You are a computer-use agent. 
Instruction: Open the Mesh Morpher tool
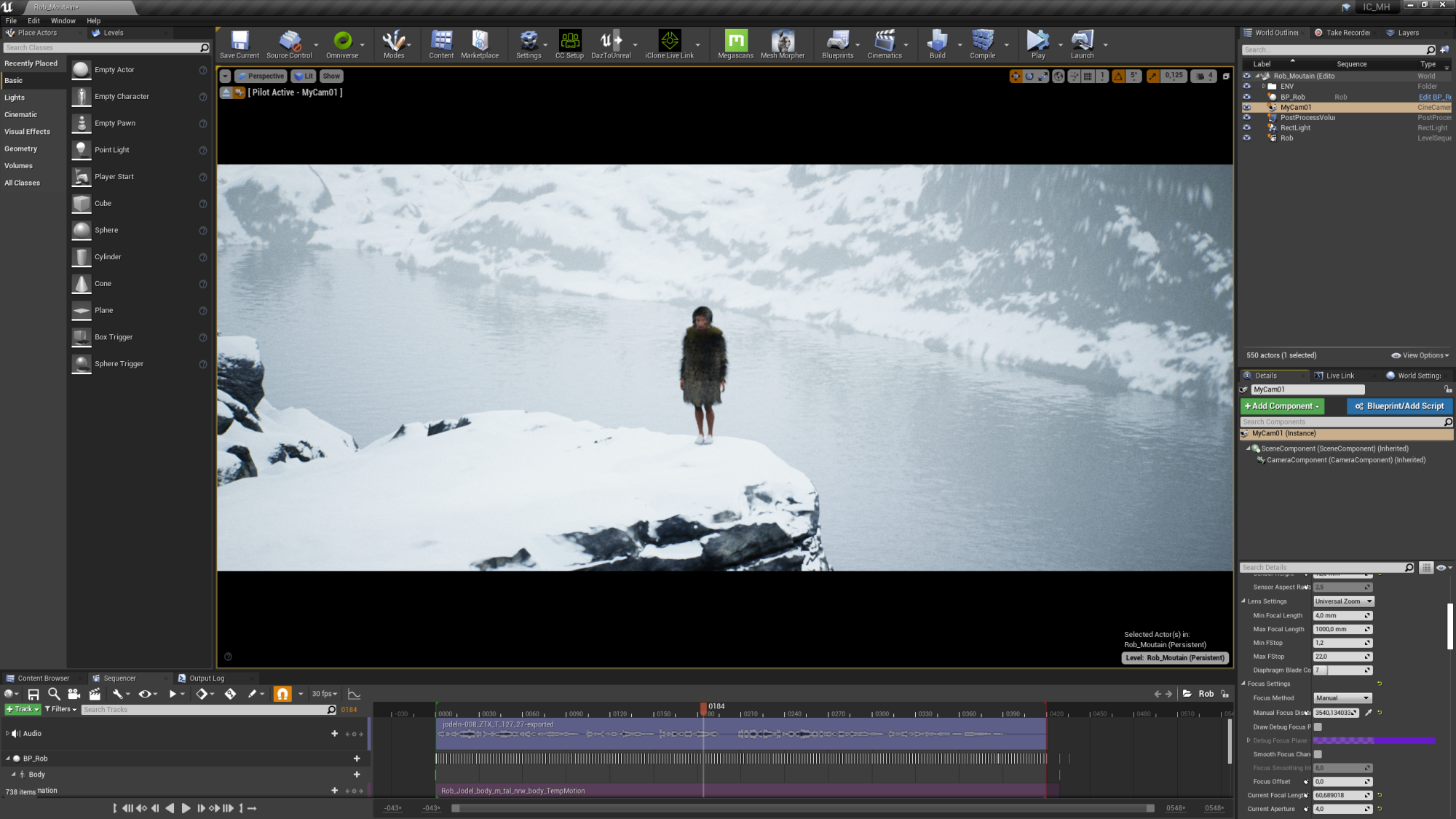(x=783, y=44)
